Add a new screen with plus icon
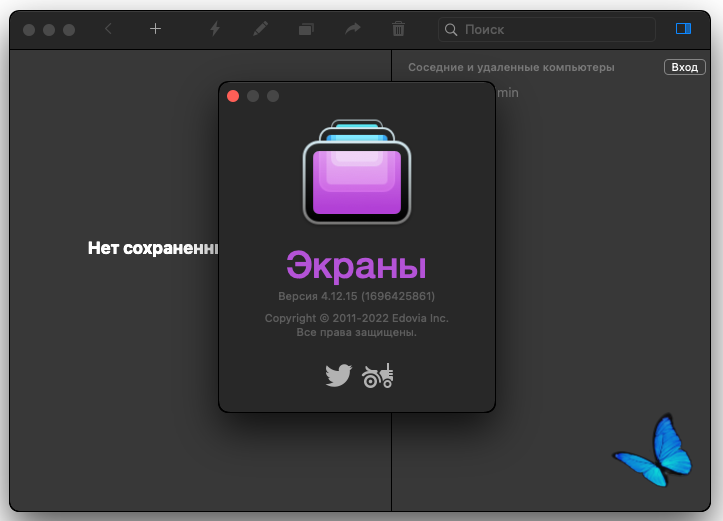723x521 pixels. click(x=155, y=29)
